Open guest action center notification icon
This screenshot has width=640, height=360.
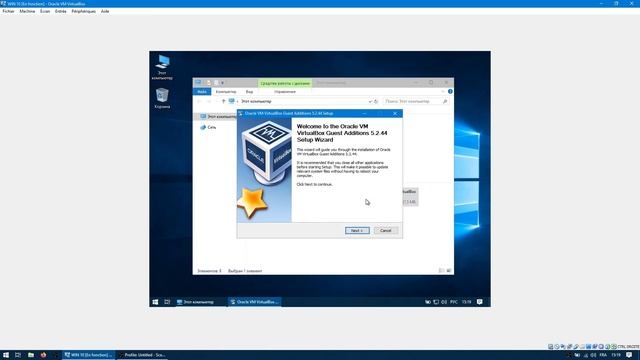pyautogui.click(x=480, y=302)
